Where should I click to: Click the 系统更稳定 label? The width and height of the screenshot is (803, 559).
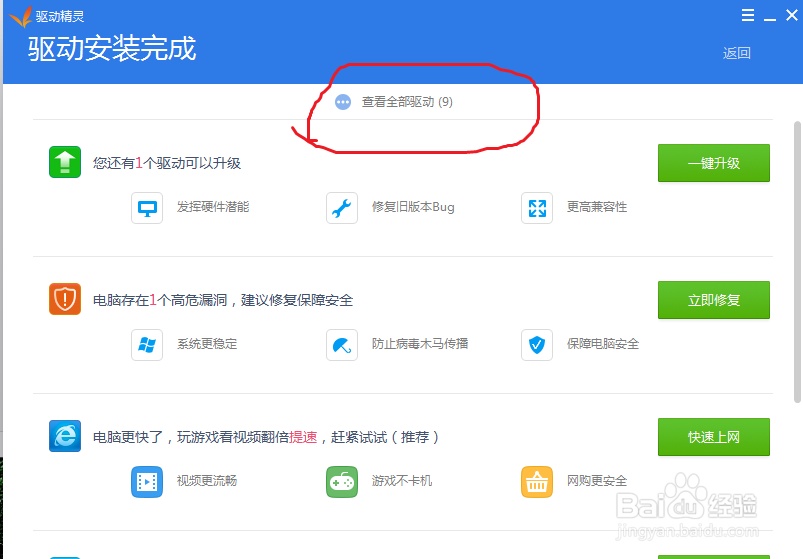point(207,343)
